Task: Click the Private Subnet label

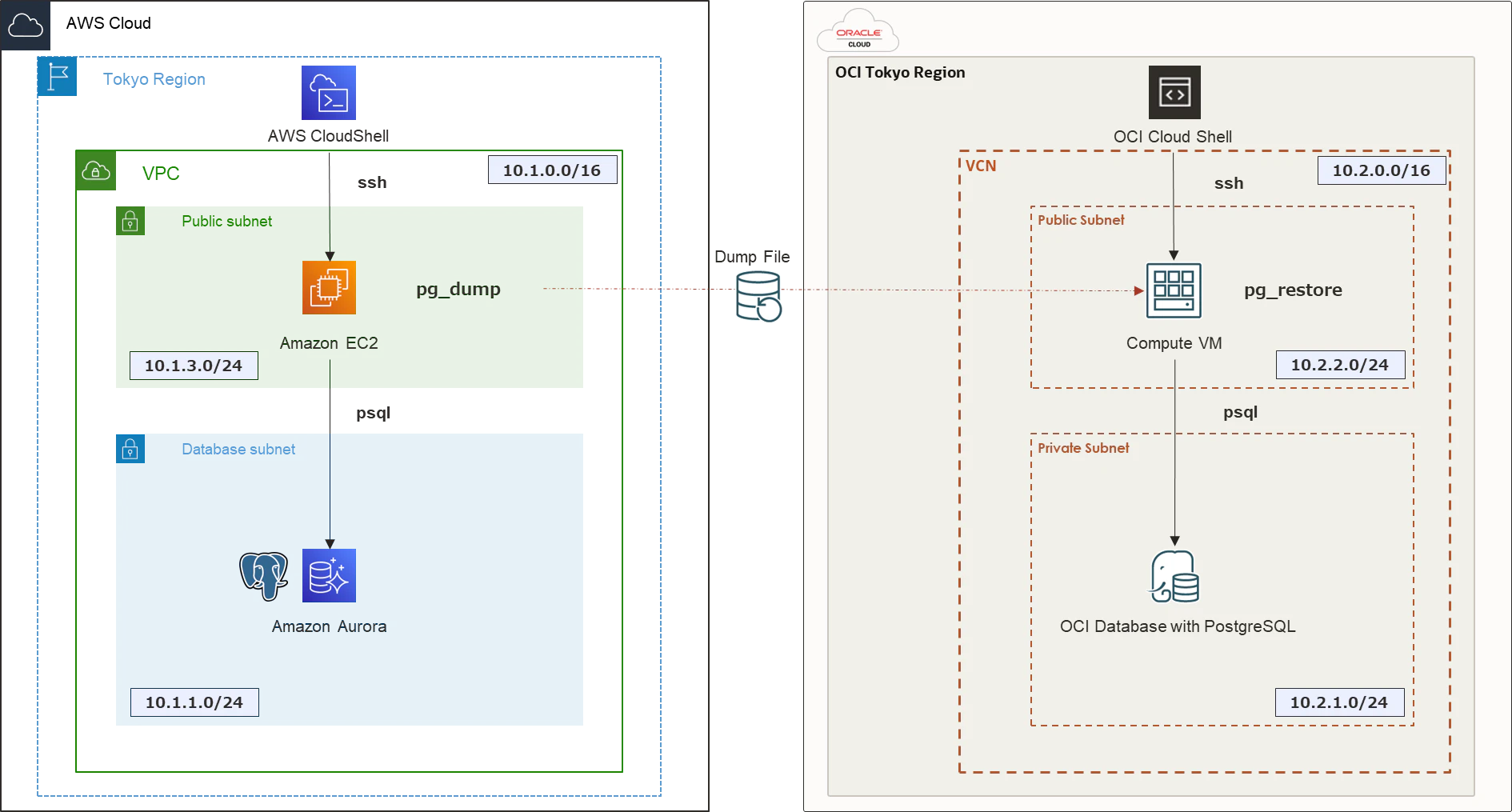Action: [x=1083, y=448]
